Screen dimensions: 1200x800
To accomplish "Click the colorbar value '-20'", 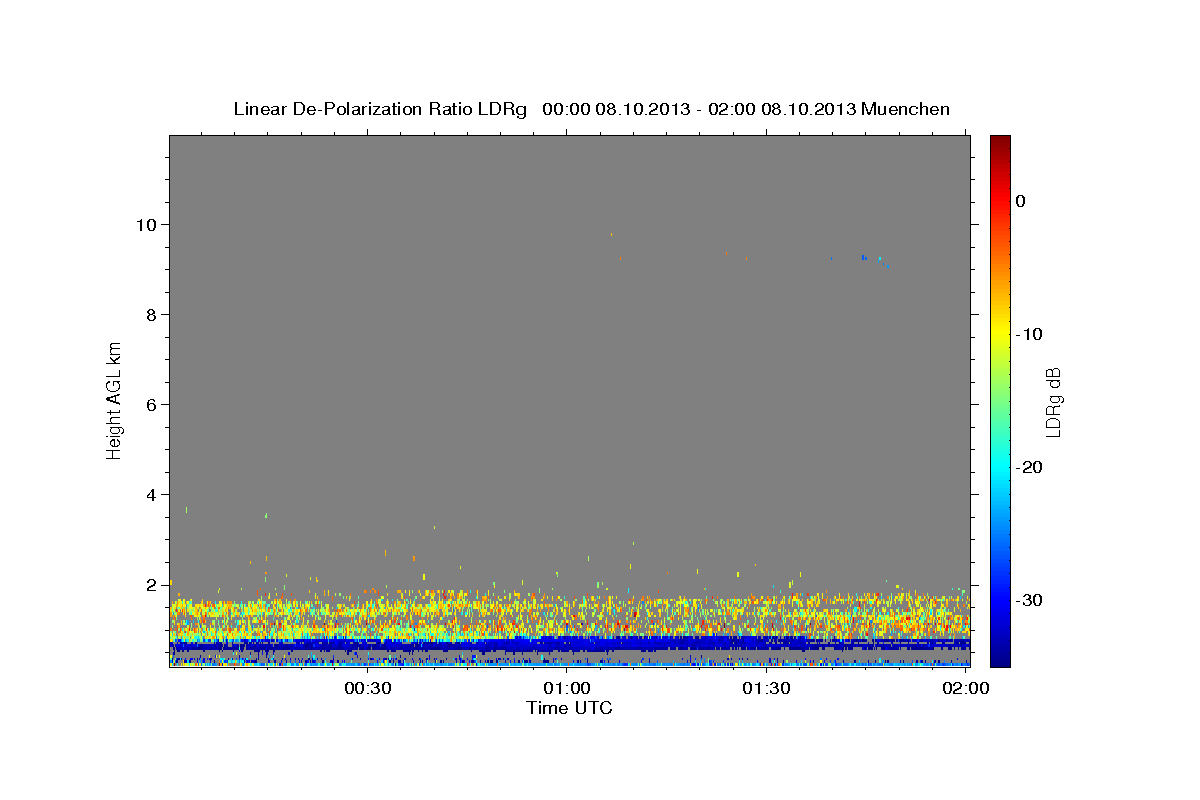I will (x=1030, y=467).
